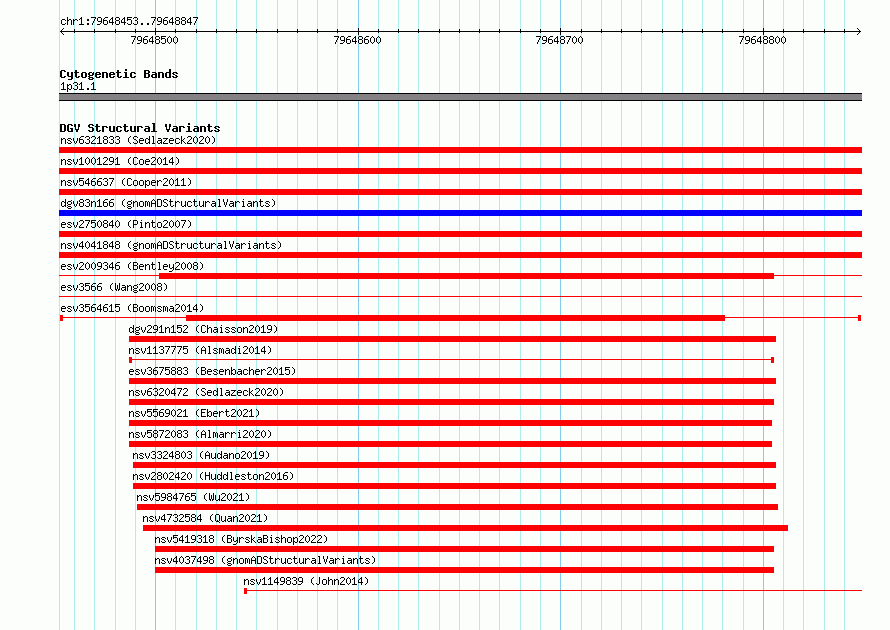
Task: Select the red bar under nsv5984765 (Wu2021)
Action: (457, 507)
